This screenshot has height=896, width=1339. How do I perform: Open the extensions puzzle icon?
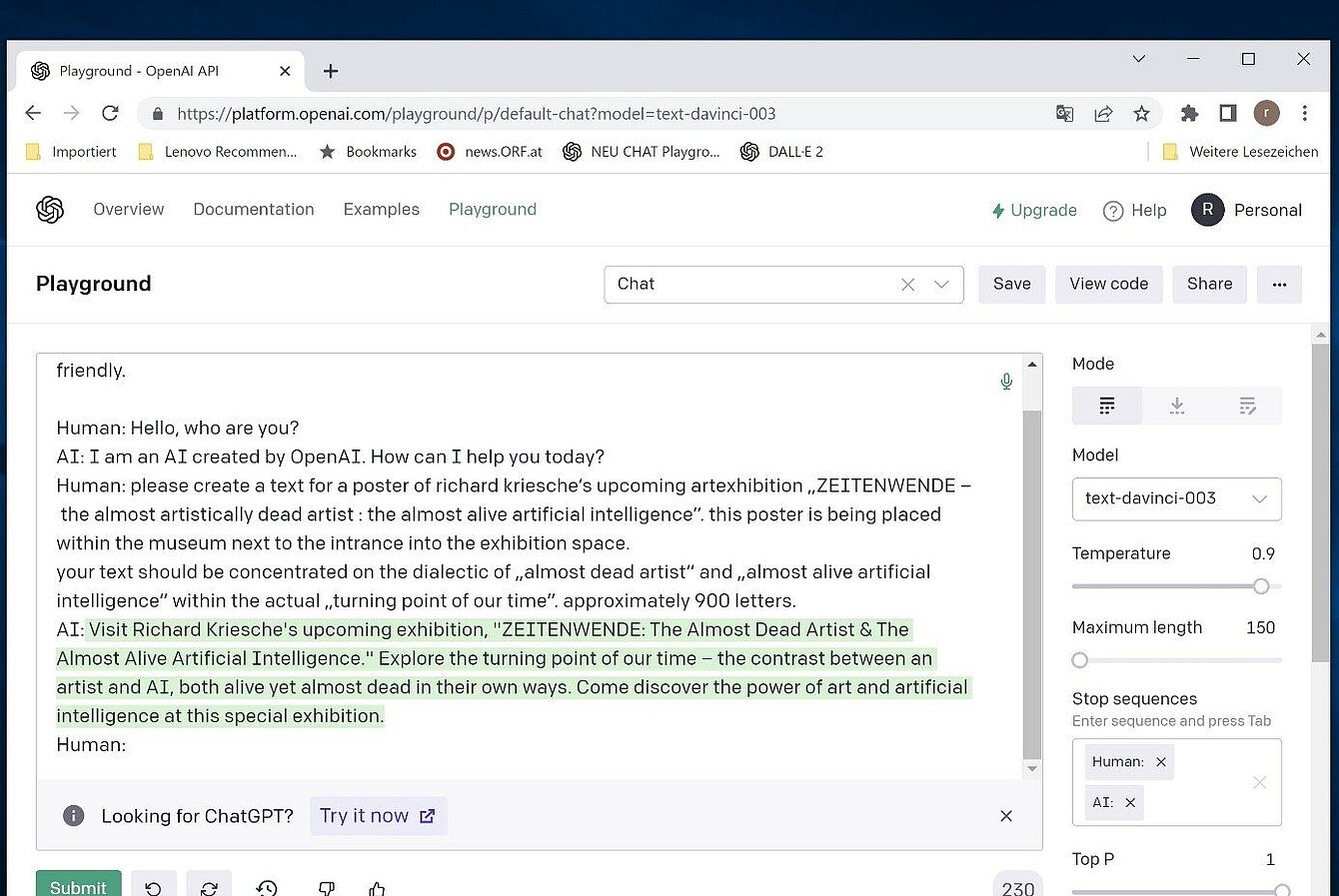1189,113
